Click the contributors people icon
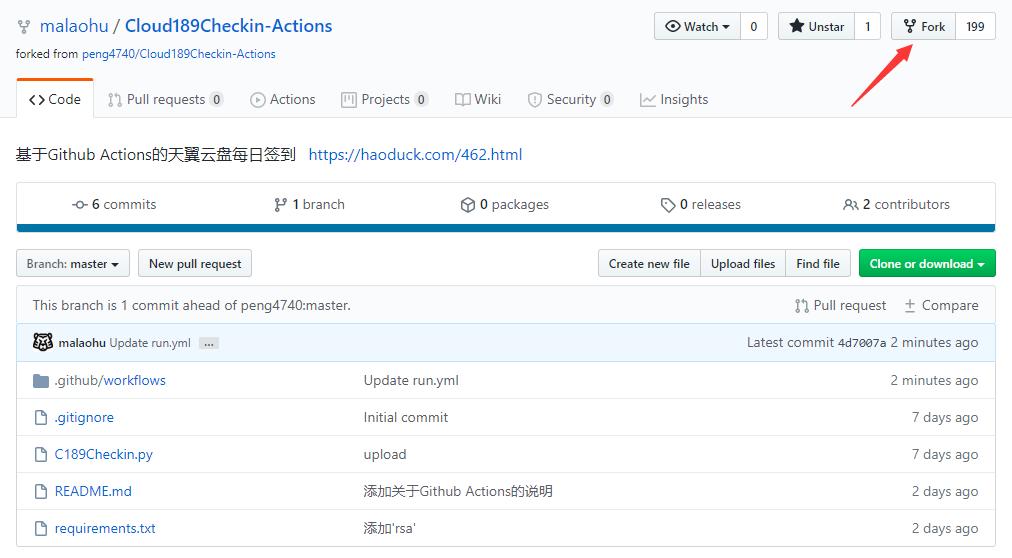This screenshot has height=558, width=1012. (851, 204)
